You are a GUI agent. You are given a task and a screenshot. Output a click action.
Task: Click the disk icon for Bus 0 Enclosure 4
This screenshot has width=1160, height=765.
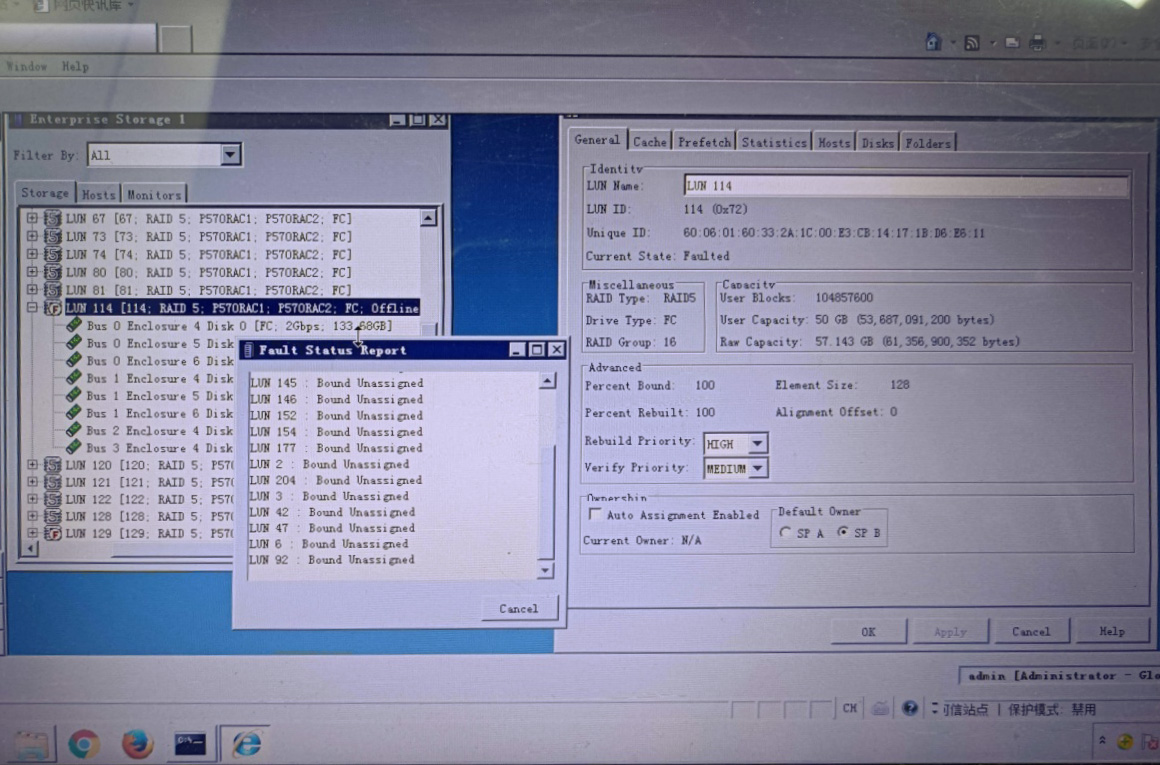tap(74, 326)
